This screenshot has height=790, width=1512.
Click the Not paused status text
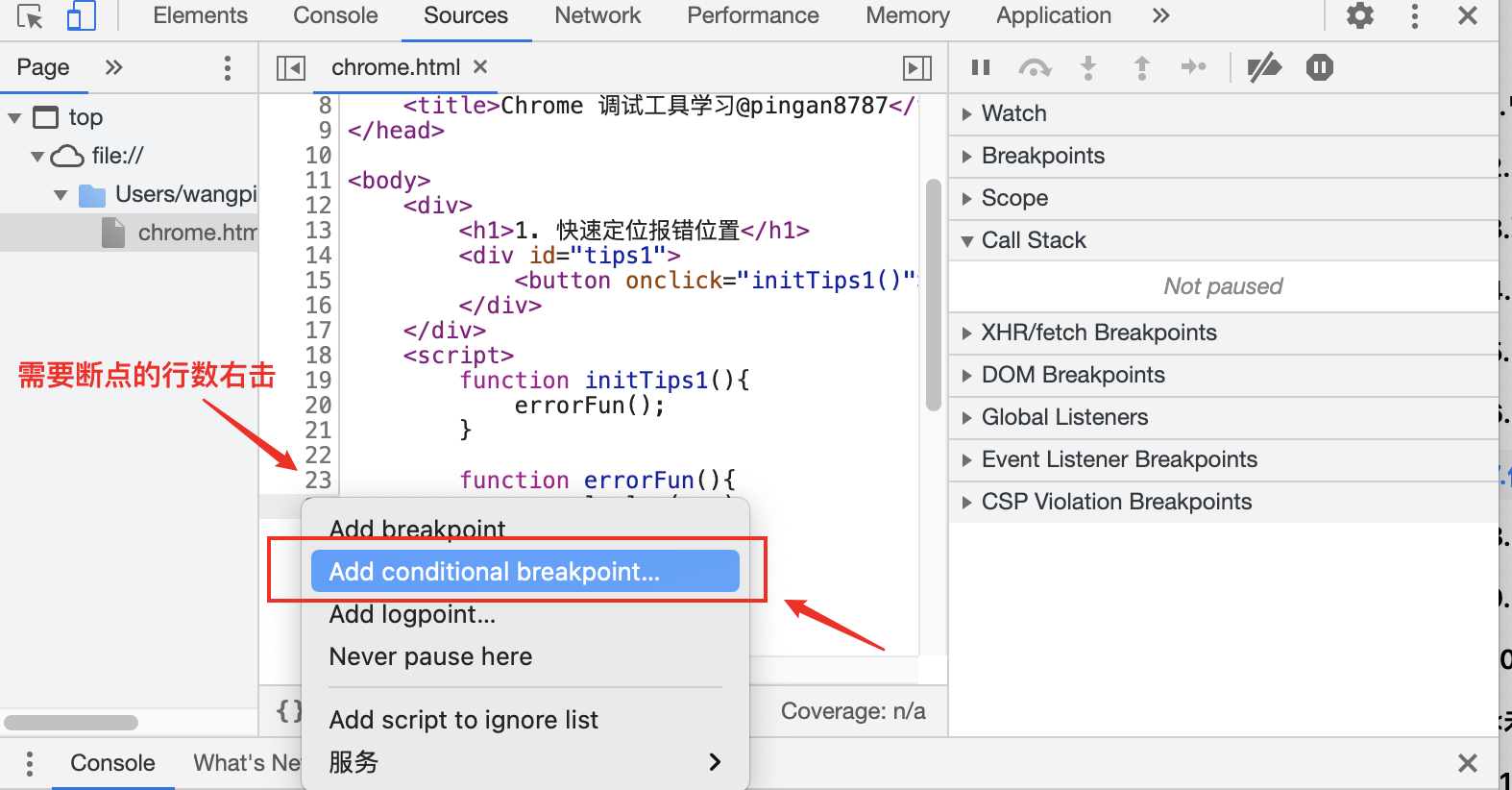tap(1223, 286)
